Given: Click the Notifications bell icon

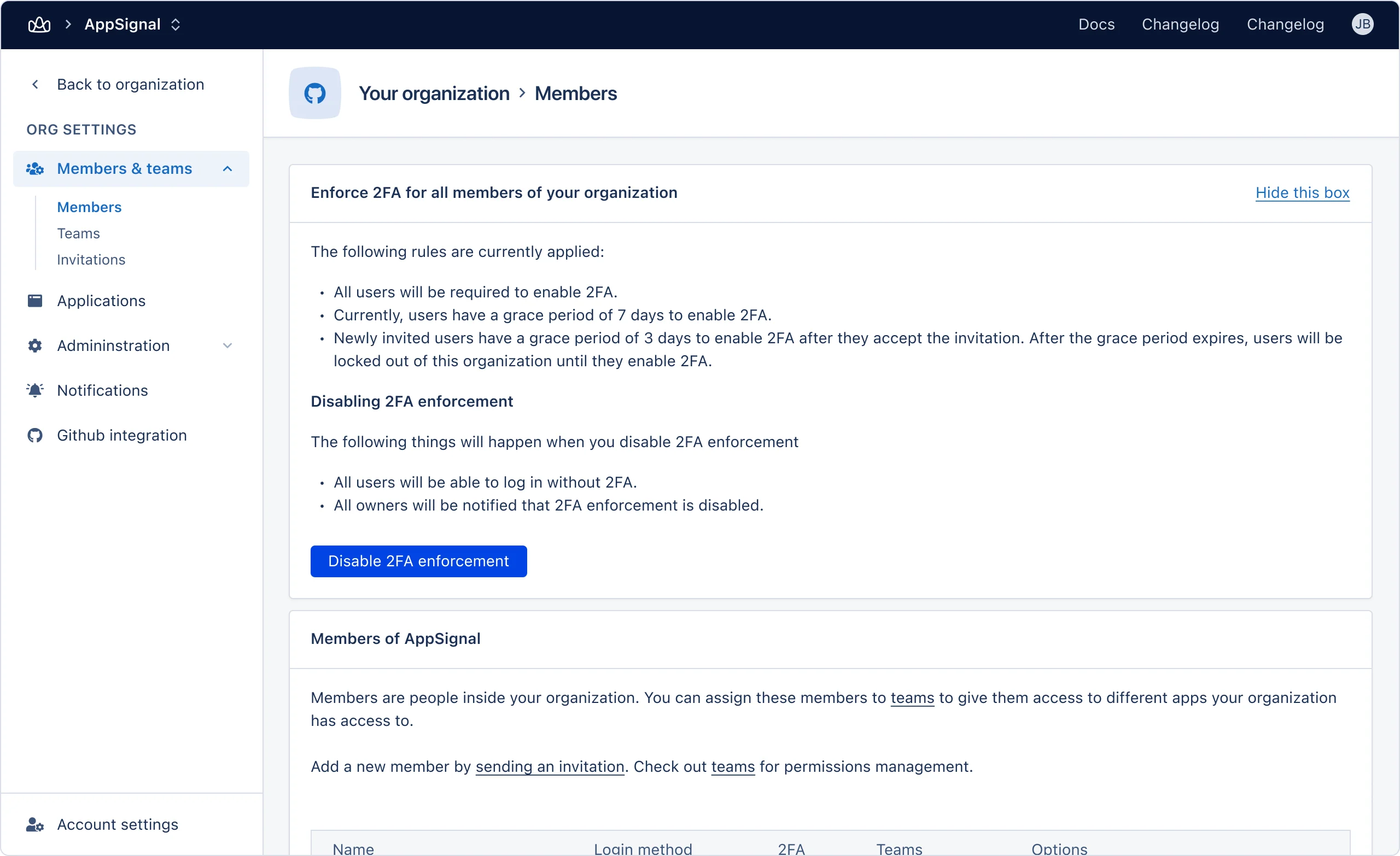Looking at the screenshot, I should point(34,390).
